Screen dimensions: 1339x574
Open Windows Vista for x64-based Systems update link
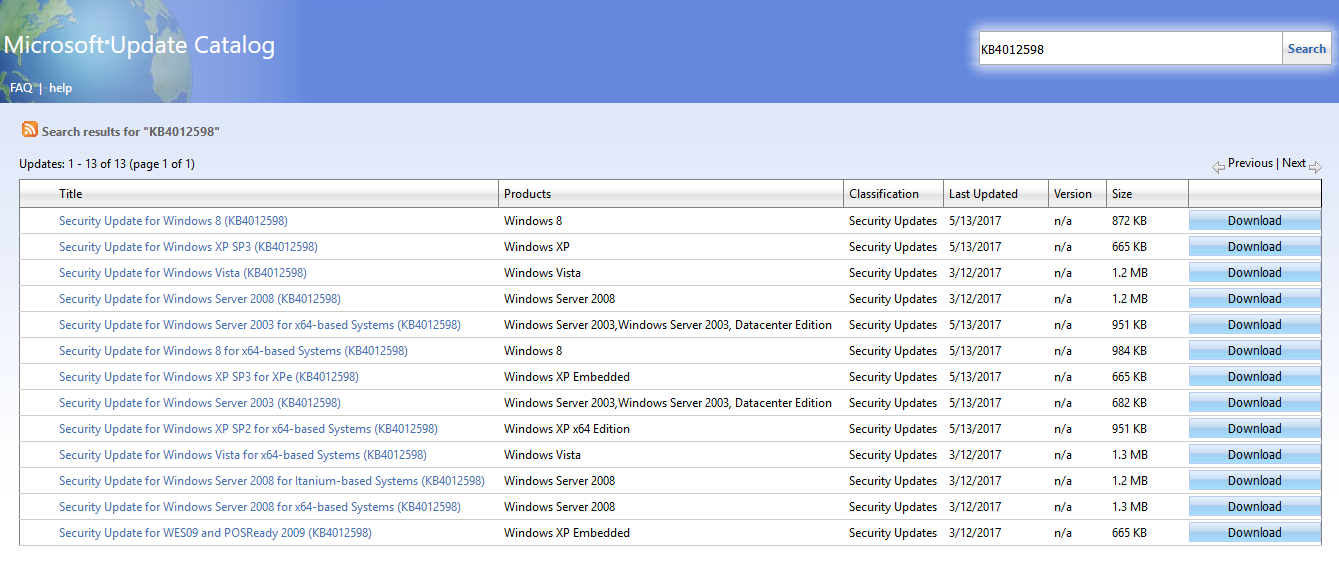(243, 455)
